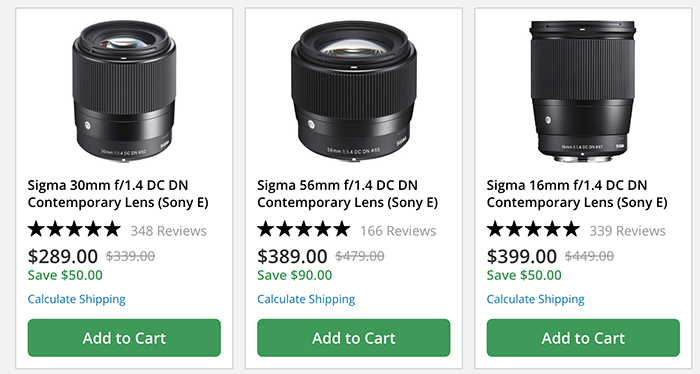This screenshot has width=700, height=374.
Task: Select the $289.00 price of the 30mm lens
Action: [62, 256]
